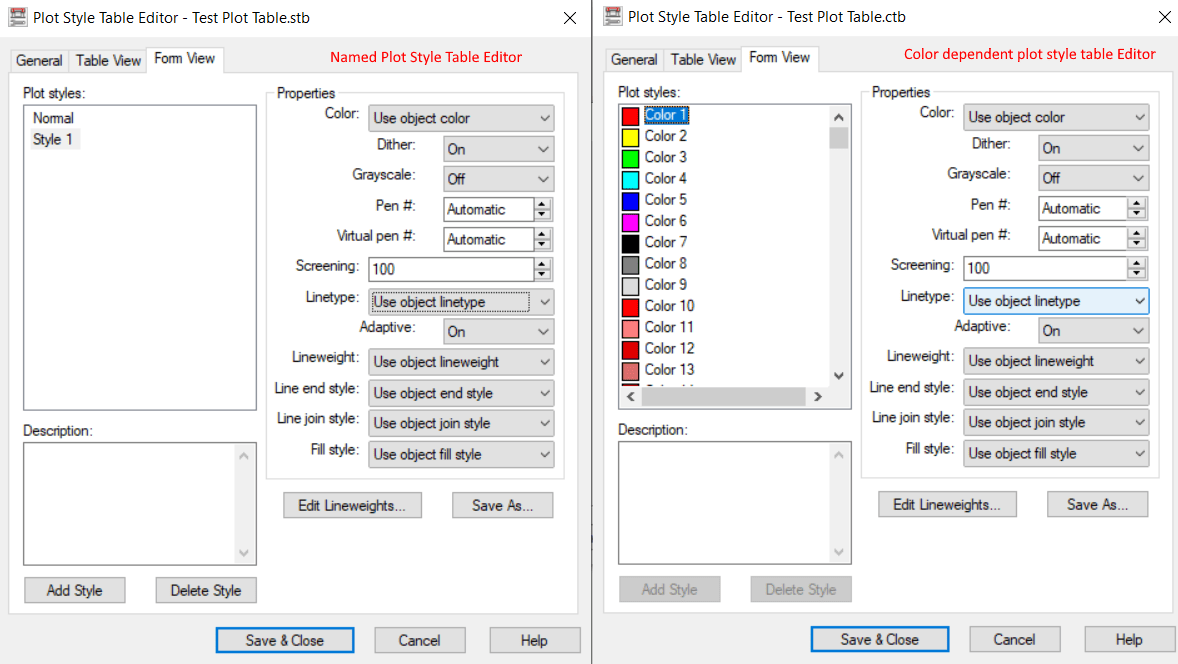Image resolution: width=1178 pixels, height=664 pixels.
Task: Open Color dropdown in stb editor
Action: (x=461, y=118)
